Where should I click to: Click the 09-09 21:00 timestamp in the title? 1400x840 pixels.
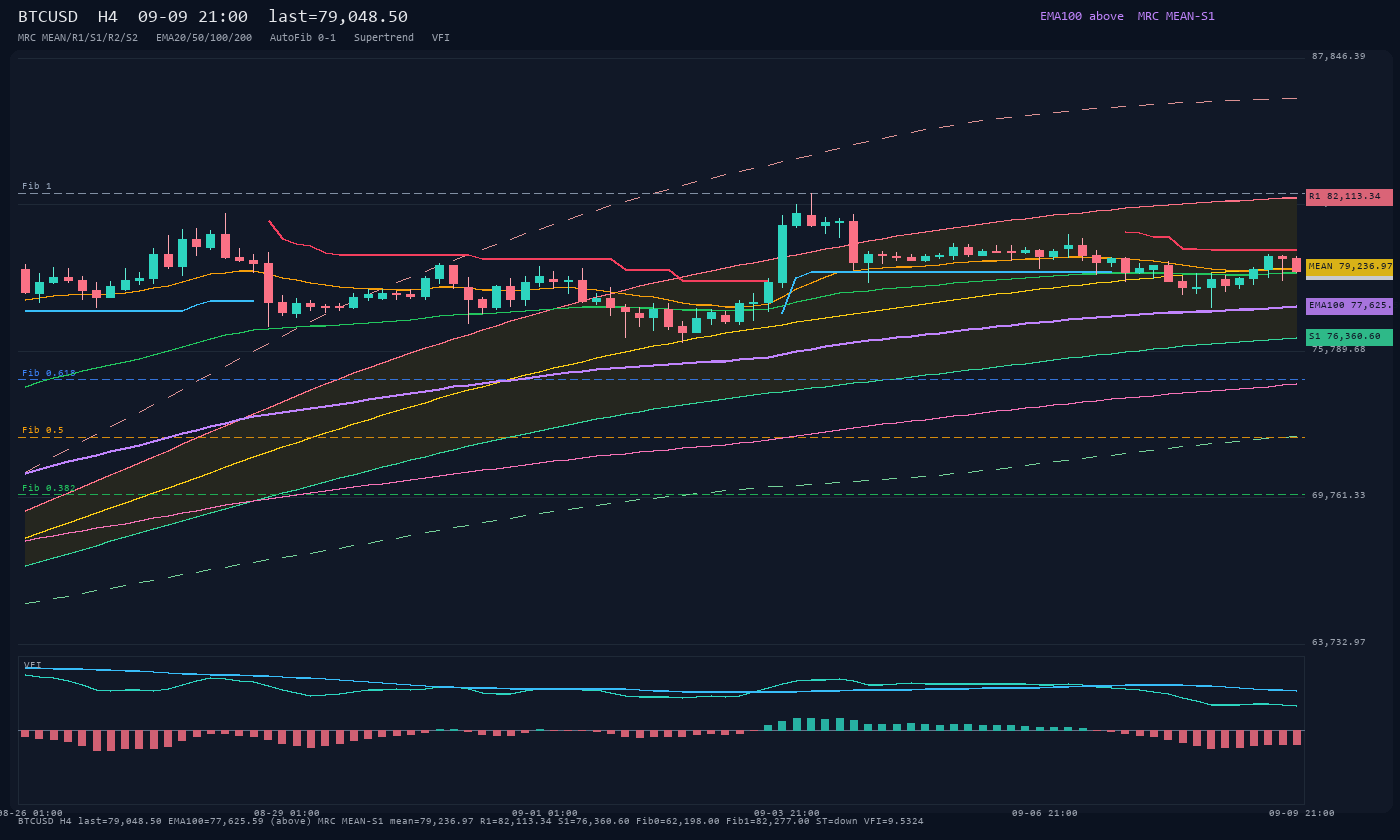(193, 17)
